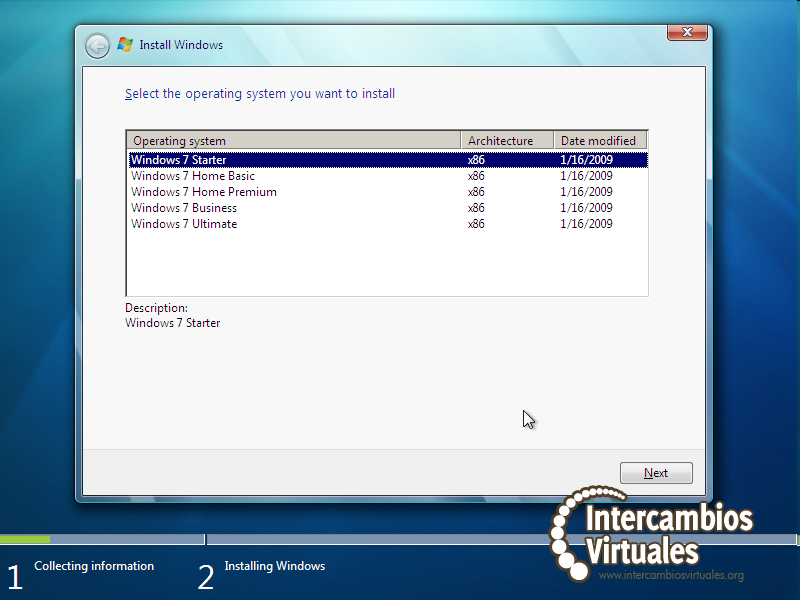Click x86 architecture in Business row
This screenshot has width=800, height=600.
tap(476, 208)
